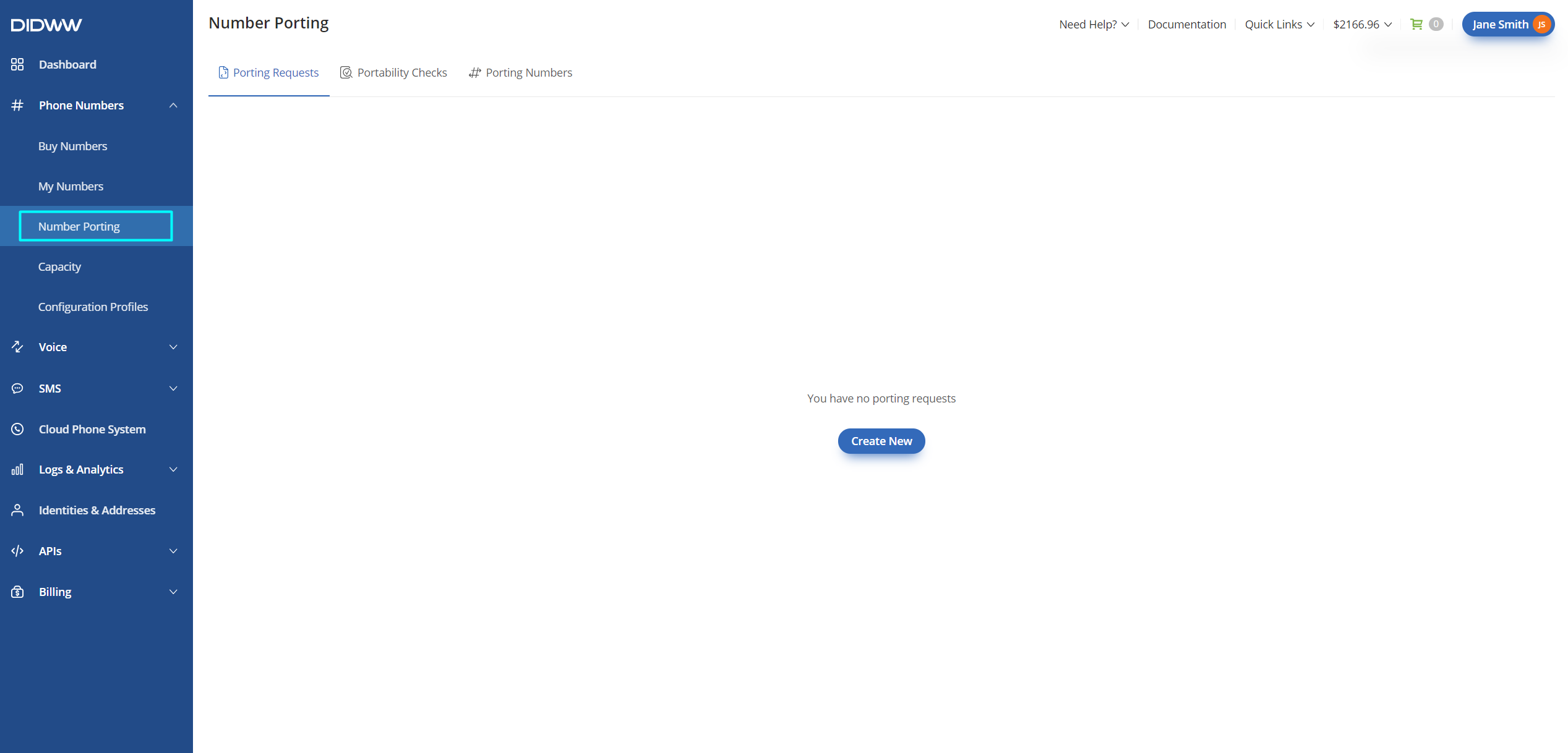Open the $2166.96 balance dropdown
Screen dimensions: 1568x753
point(1363,24)
